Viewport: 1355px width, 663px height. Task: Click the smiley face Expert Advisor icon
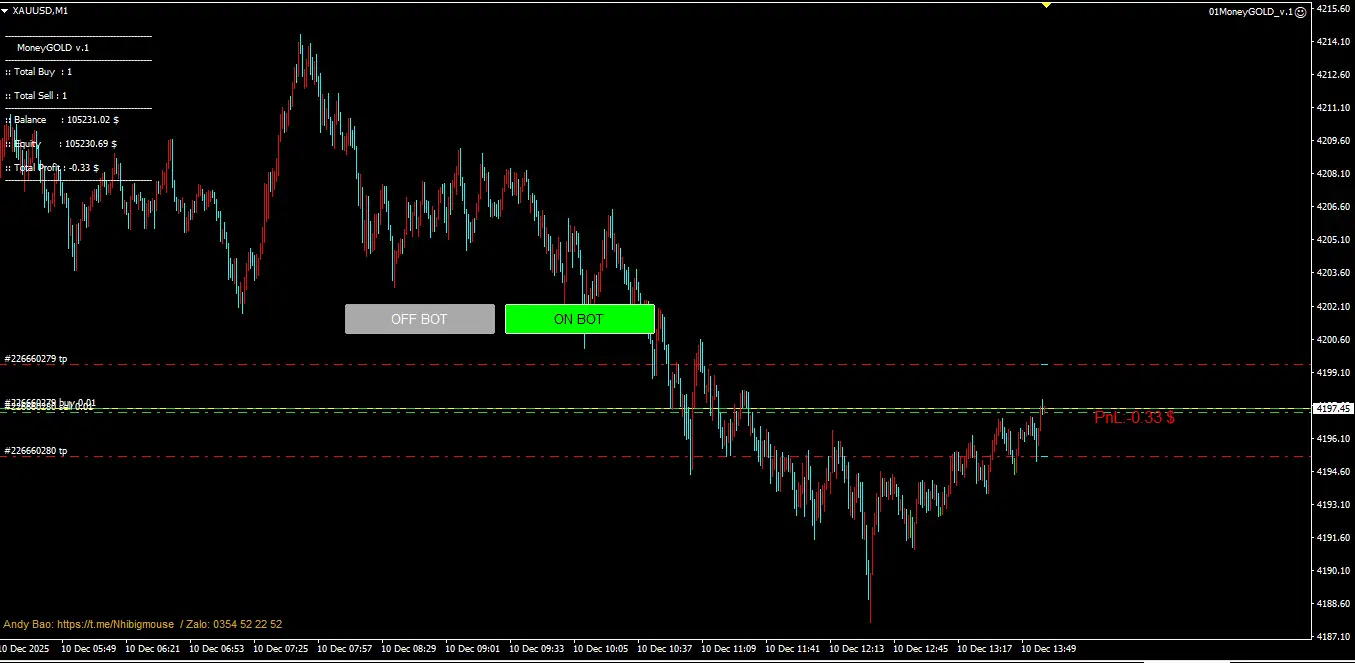click(x=1299, y=12)
